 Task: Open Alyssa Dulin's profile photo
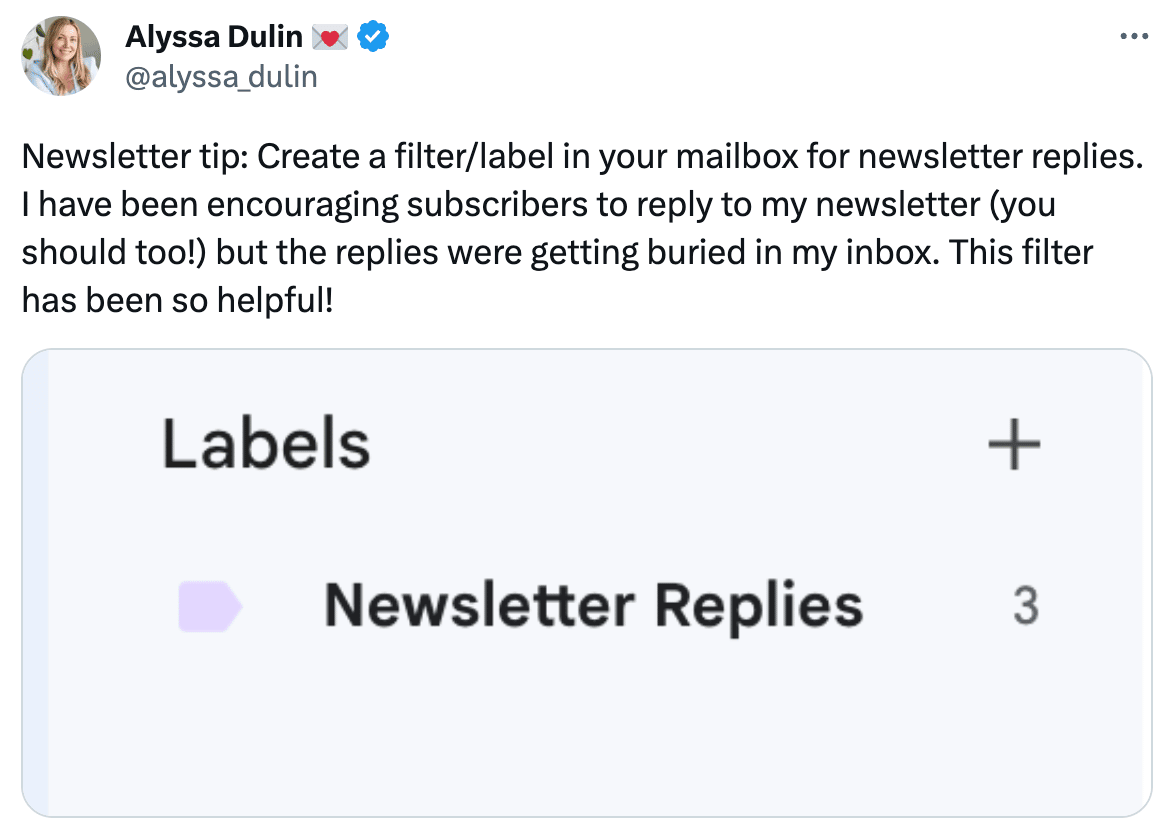(61, 56)
